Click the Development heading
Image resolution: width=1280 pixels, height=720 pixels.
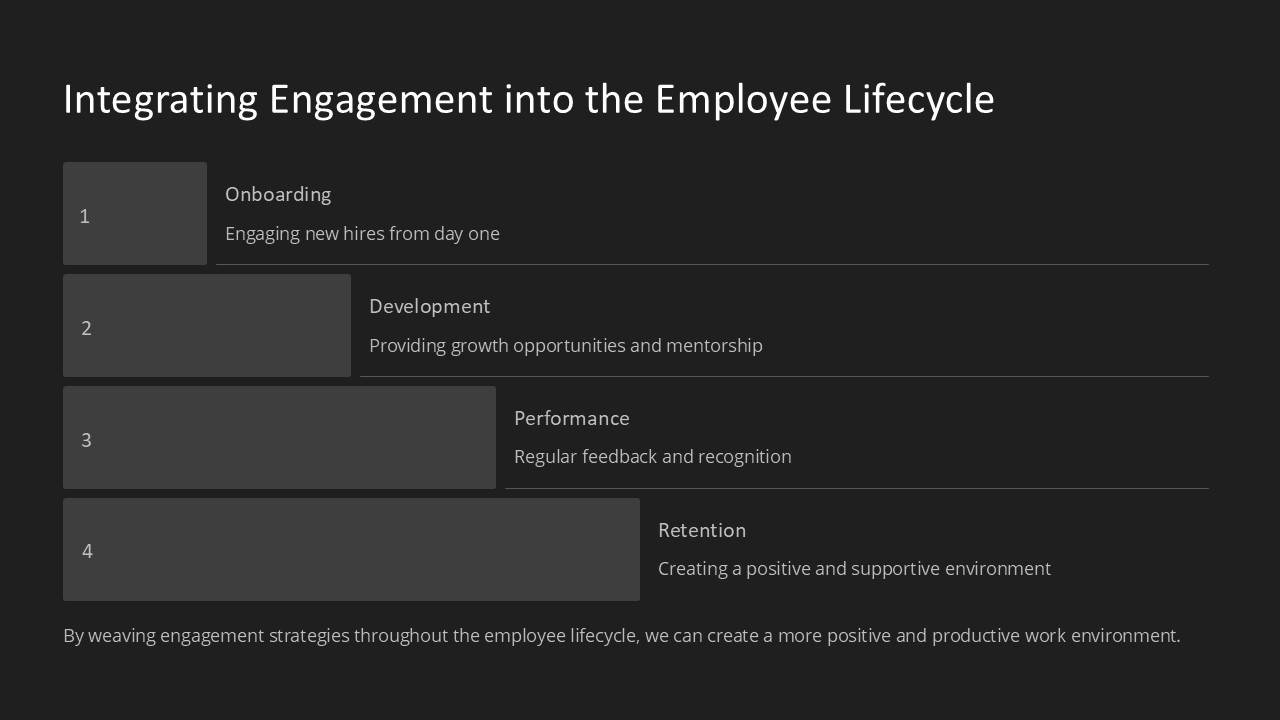click(x=429, y=306)
